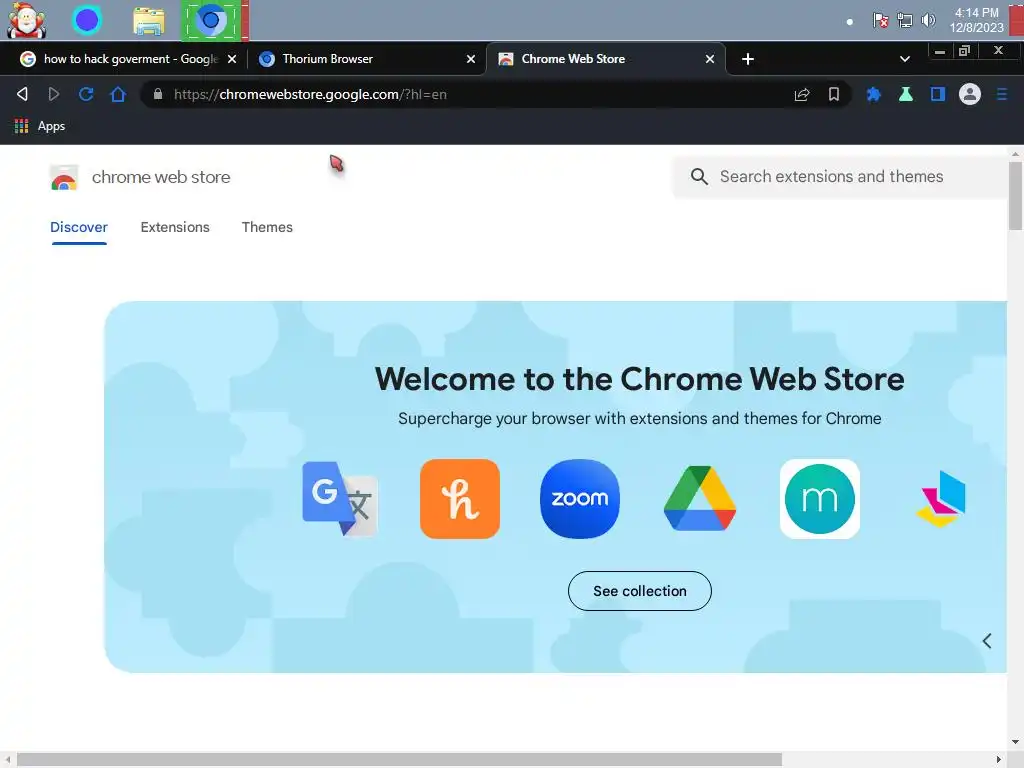Open the Apps bookmark shortcut
The height and width of the screenshot is (768, 1024).
(x=40, y=126)
